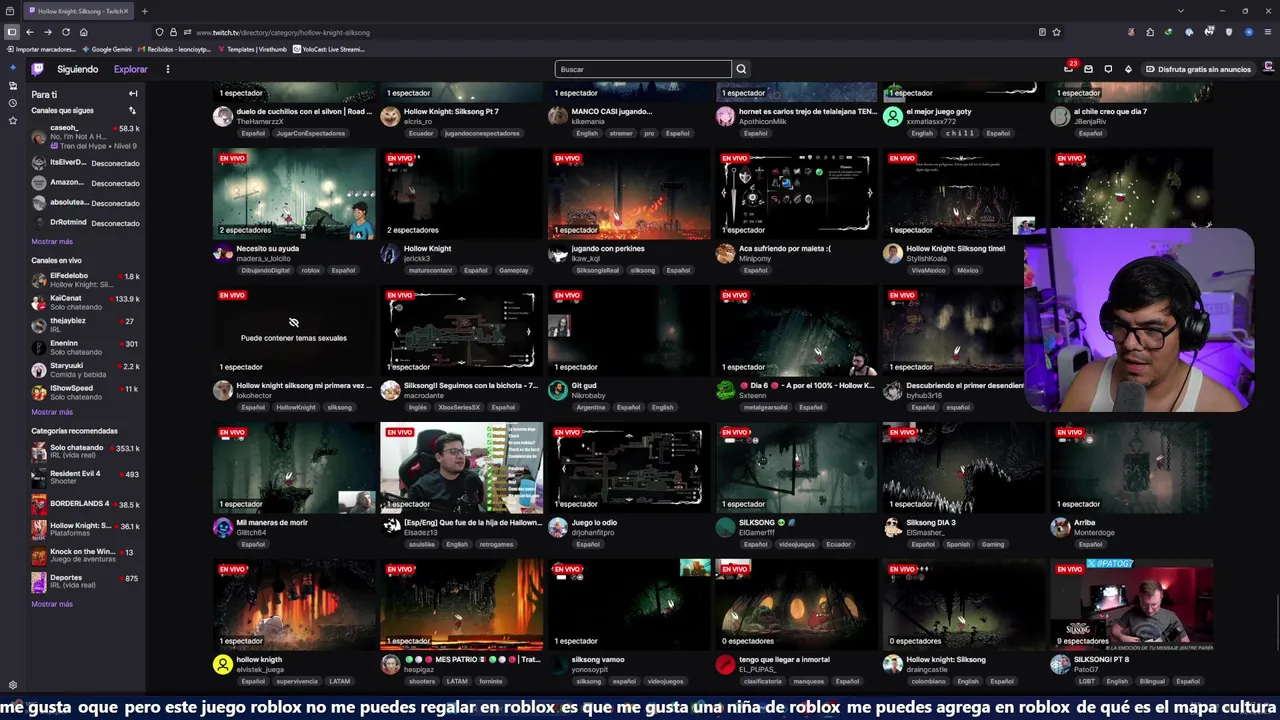Screen dimensions: 1280x720
Task: Expand the first Mostrar más under followed channels
Action: point(52,242)
